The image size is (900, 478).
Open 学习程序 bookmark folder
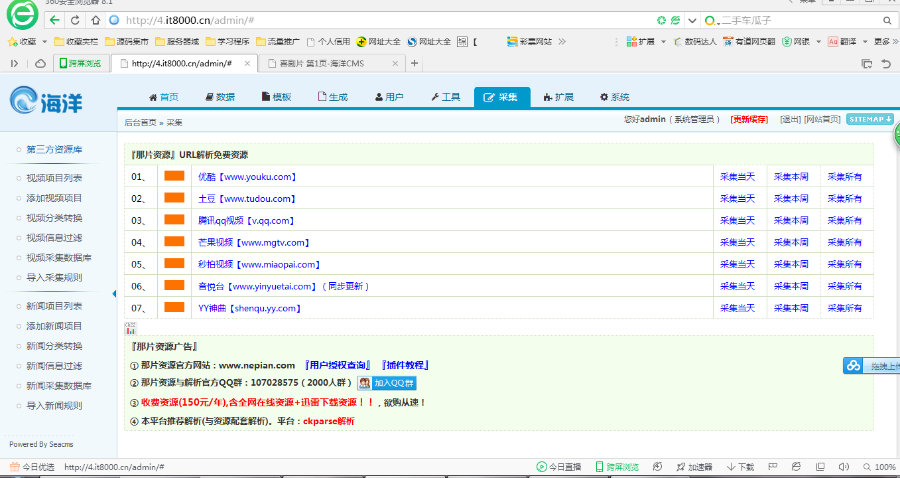227,41
